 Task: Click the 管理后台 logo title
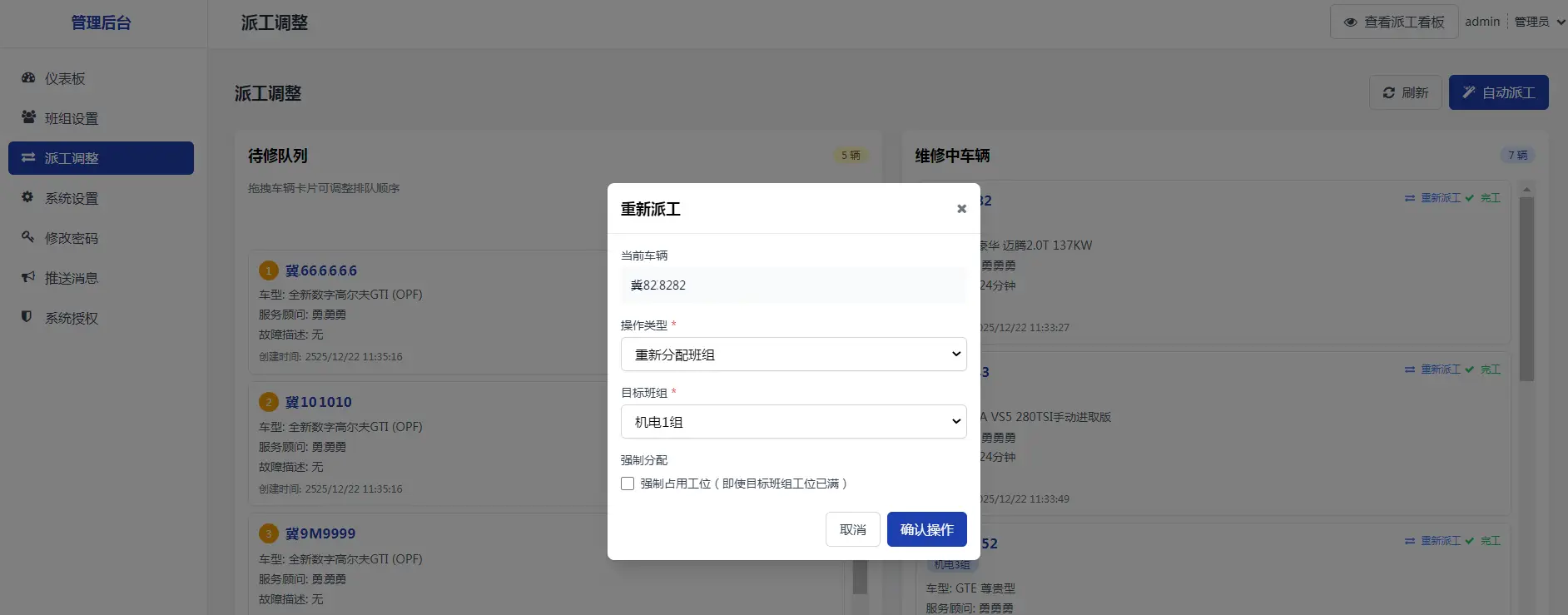(x=101, y=22)
